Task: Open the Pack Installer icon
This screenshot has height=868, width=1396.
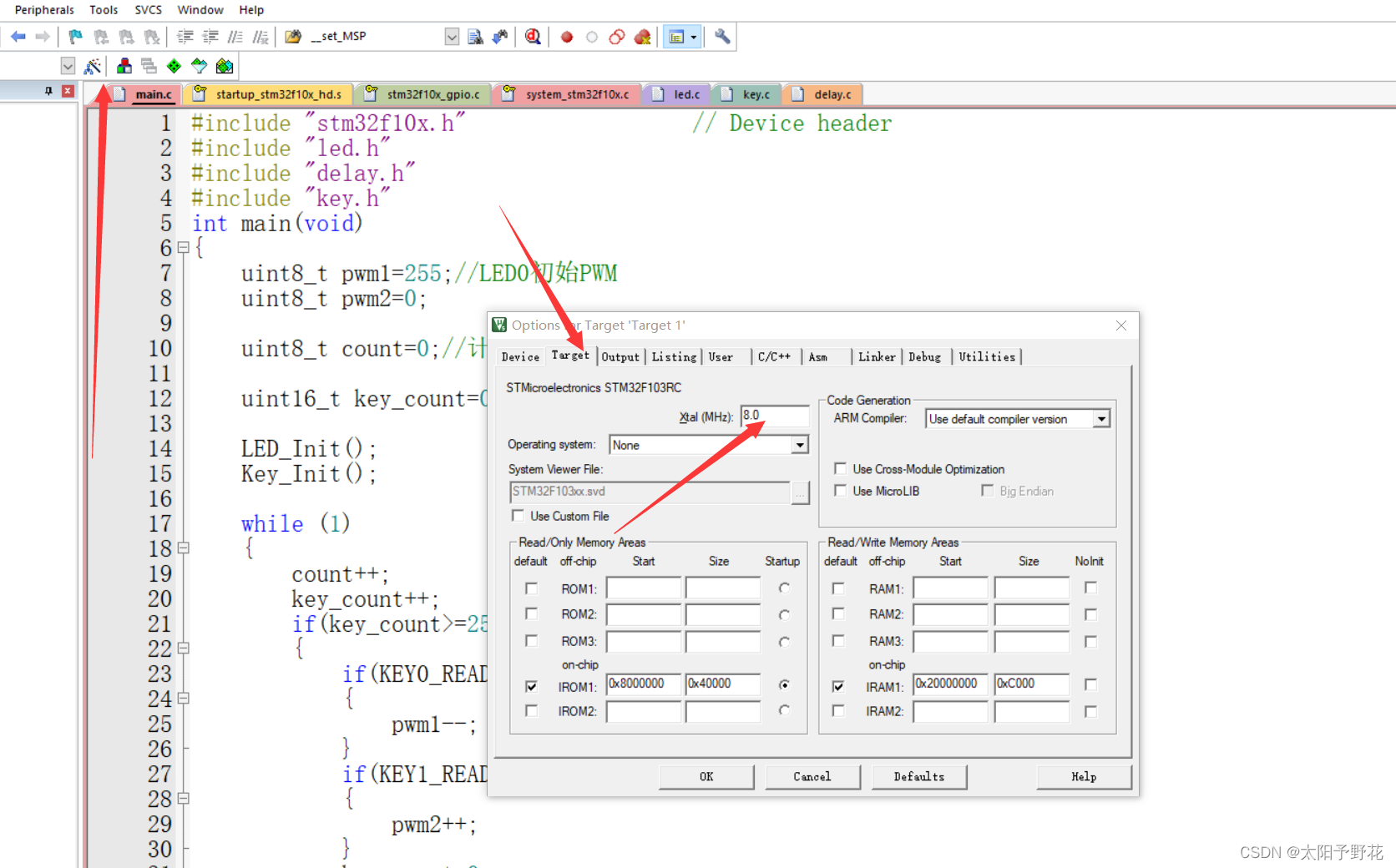Action: coord(224,66)
